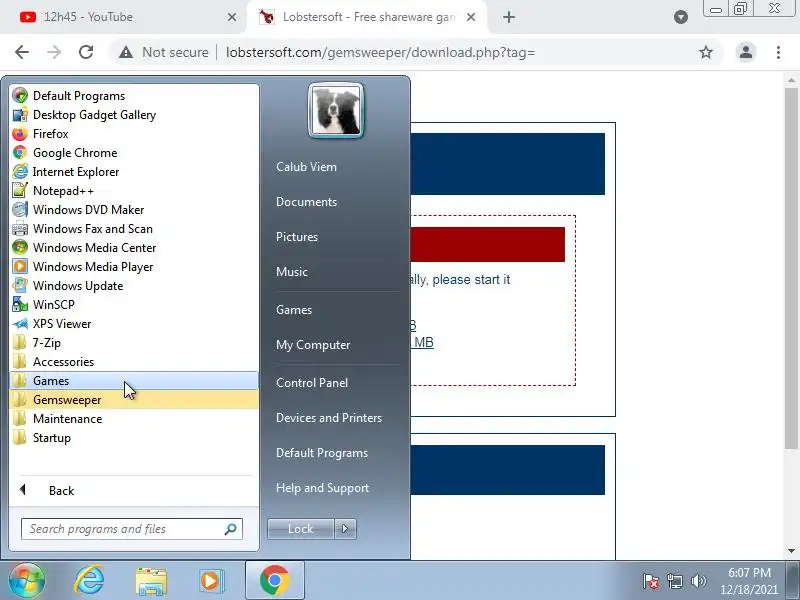Open XPS Viewer

pos(134,324)
